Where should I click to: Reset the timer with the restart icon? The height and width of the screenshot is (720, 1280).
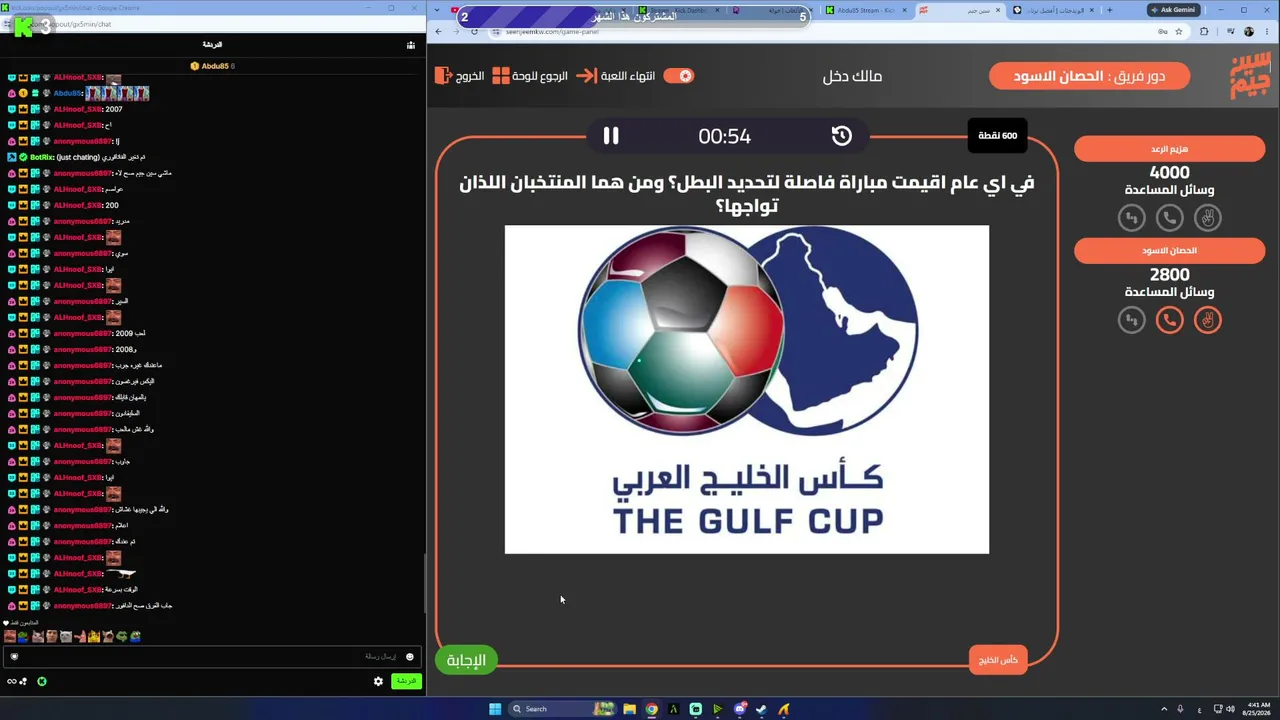[842, 136]
